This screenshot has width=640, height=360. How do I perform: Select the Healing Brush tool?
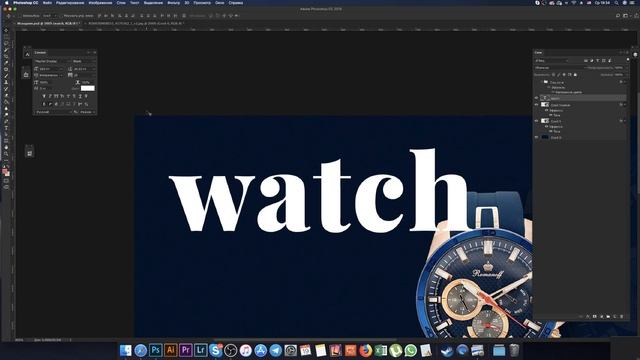pyautogui.click(x=6, y=70)
